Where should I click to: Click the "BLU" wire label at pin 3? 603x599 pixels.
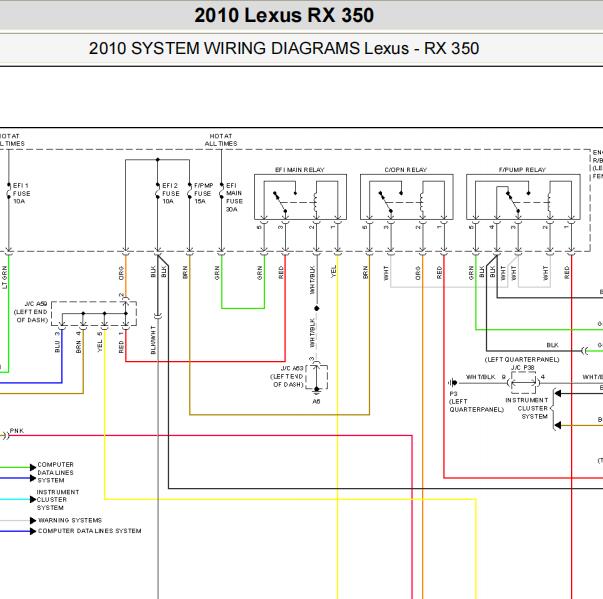57,346
